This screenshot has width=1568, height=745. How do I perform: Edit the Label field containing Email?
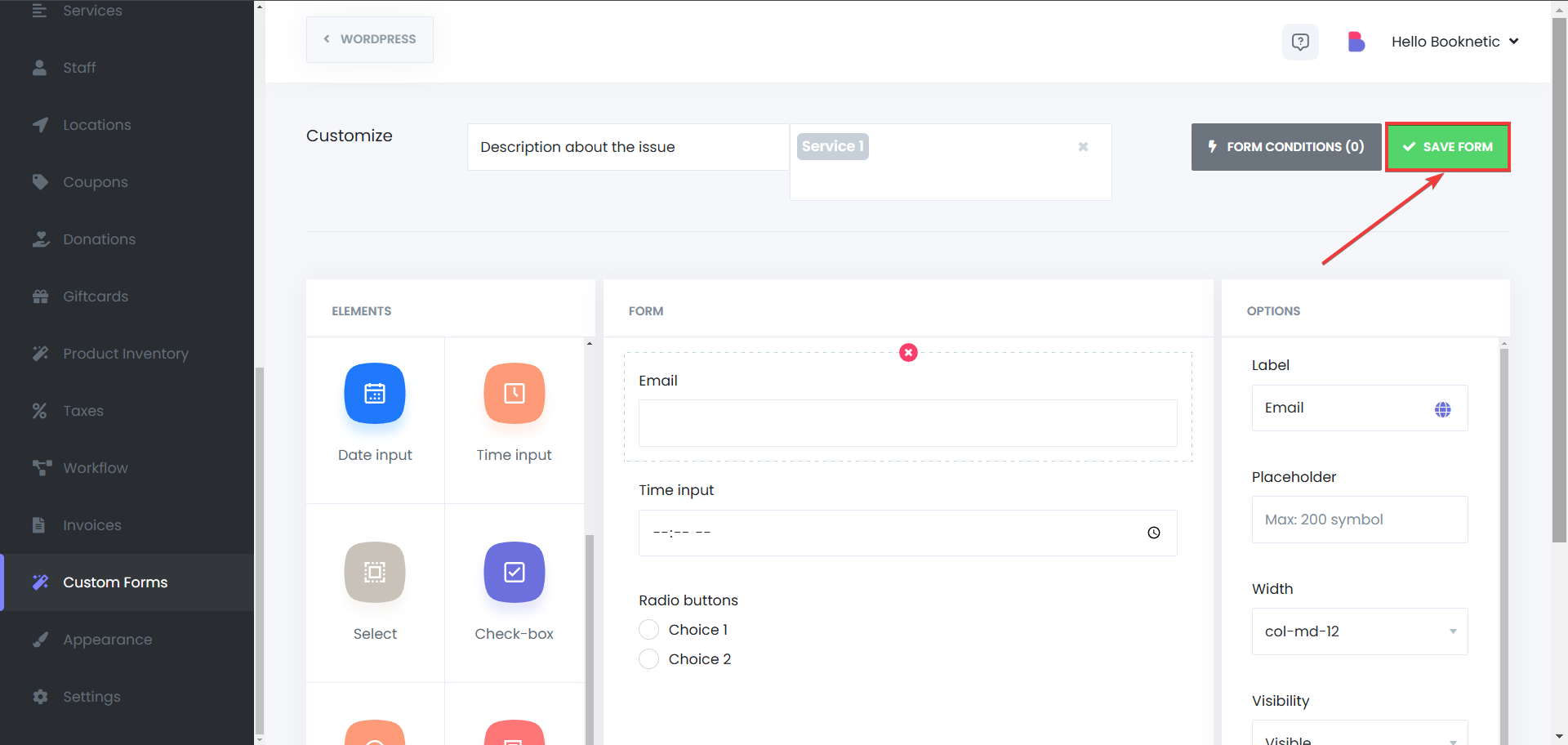click(x=1360, y=408)
